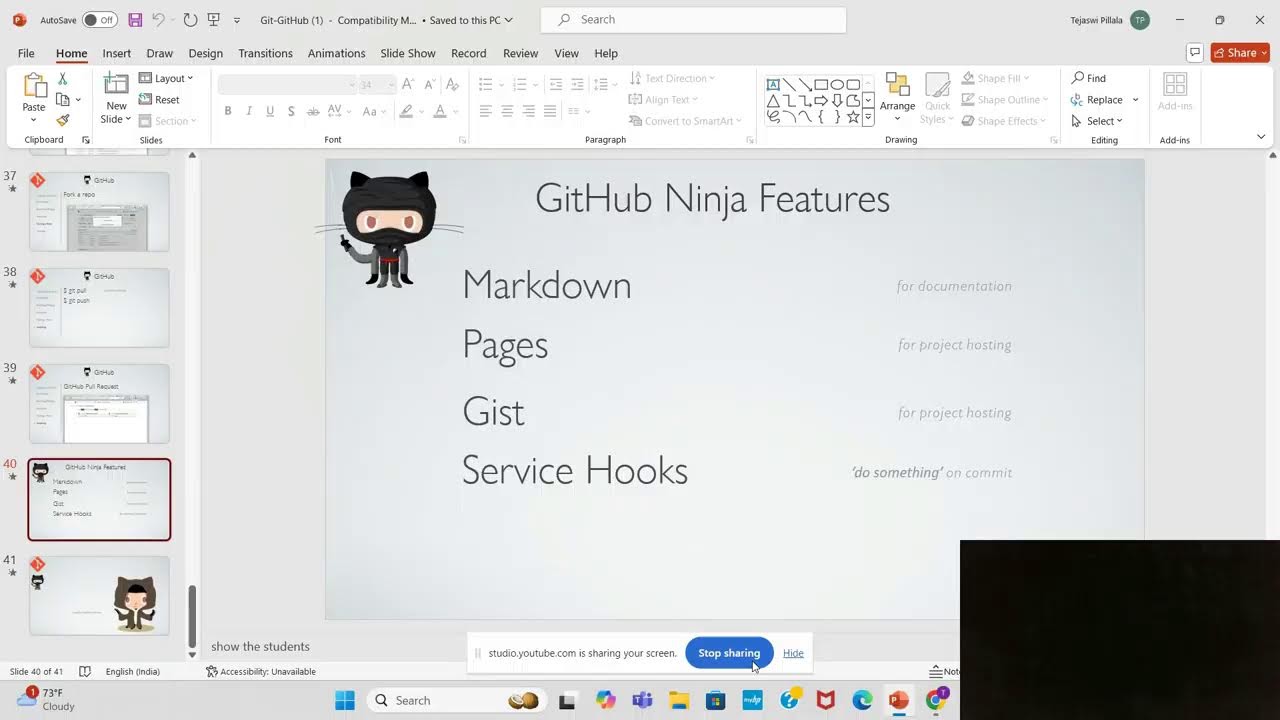Select the oval shape in gallery

pos(837,85)
